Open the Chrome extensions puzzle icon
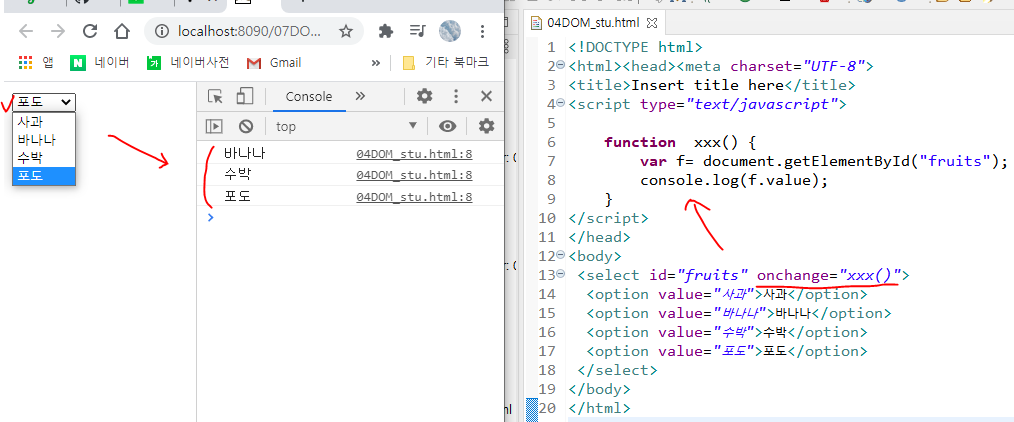This screenshot has height=422, width=1014. (x=385, y=31)
